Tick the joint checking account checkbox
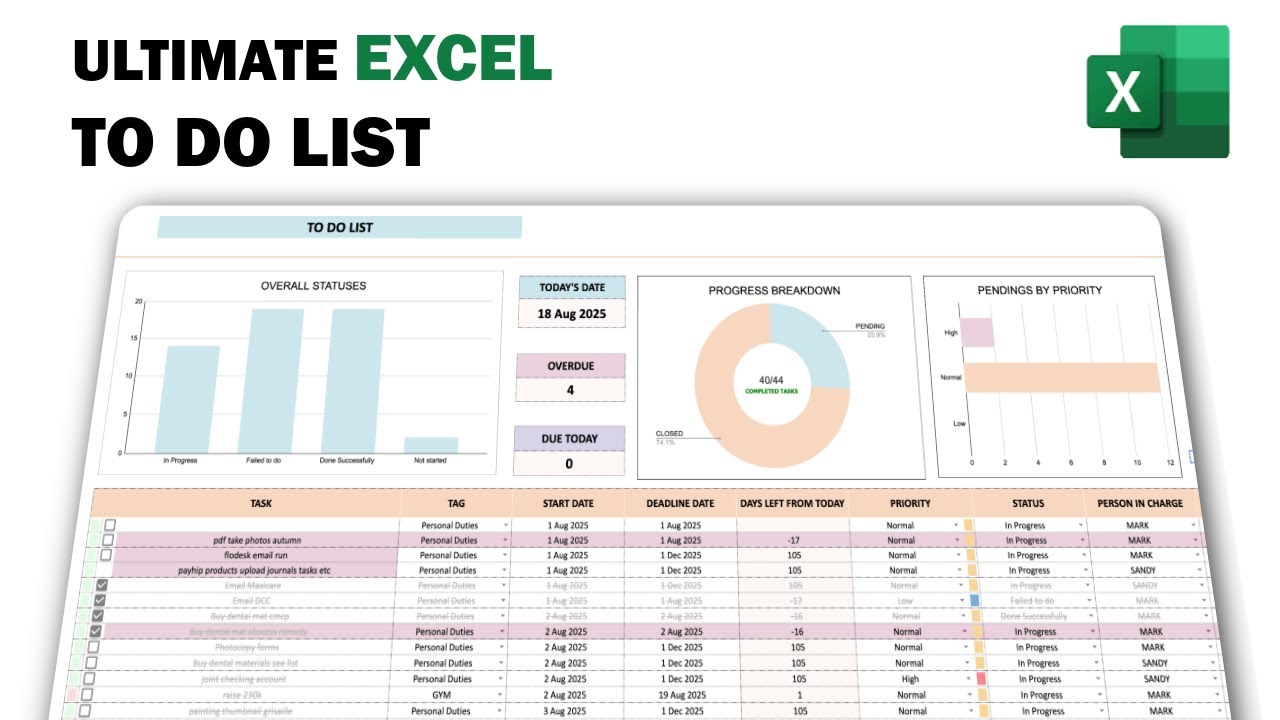The width and height of the screenshot is (1280, 720). click(x=89, y=678)
